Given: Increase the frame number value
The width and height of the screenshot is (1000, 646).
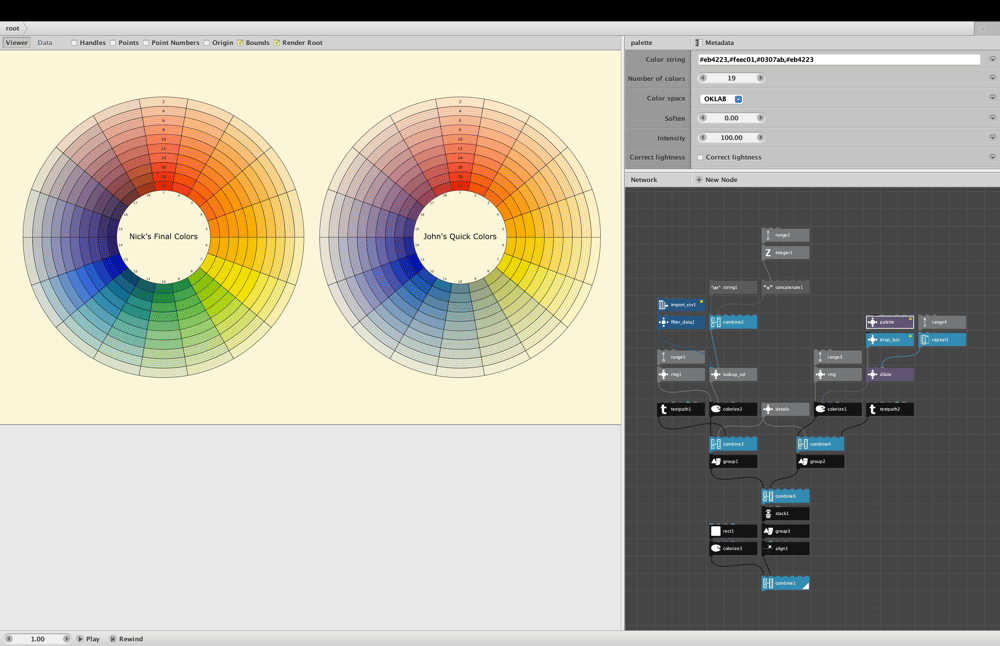Looking at the screenshot, I should [66, 638].
